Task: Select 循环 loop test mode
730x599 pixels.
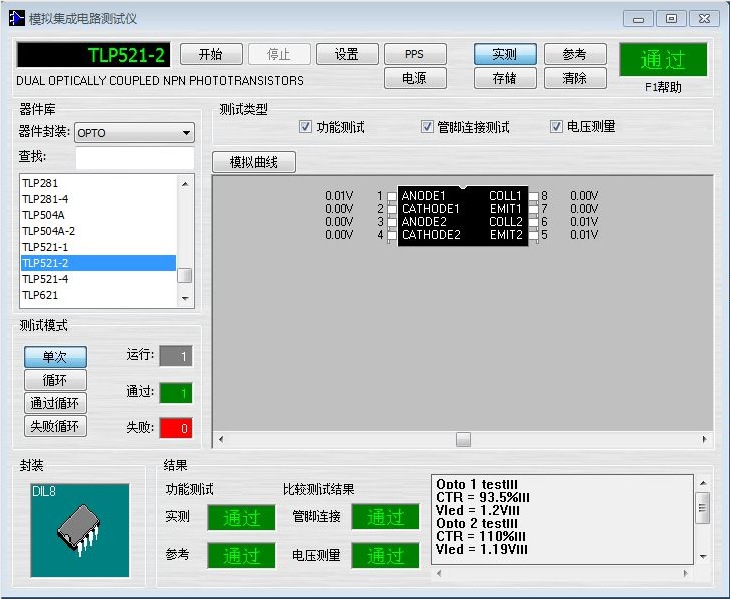Action: pyautogui.click(x=55, y=380)
